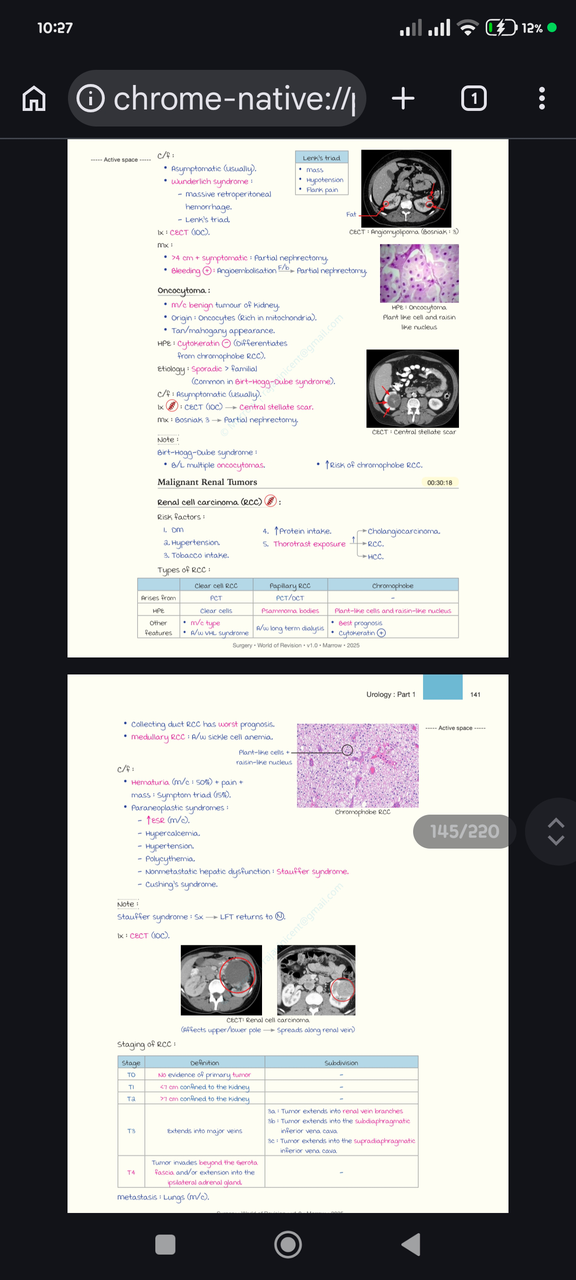This screenshot has width=576, height=1280.
Task: Tap the 'Urology : Part 1' page header
Action: [391, 693]
